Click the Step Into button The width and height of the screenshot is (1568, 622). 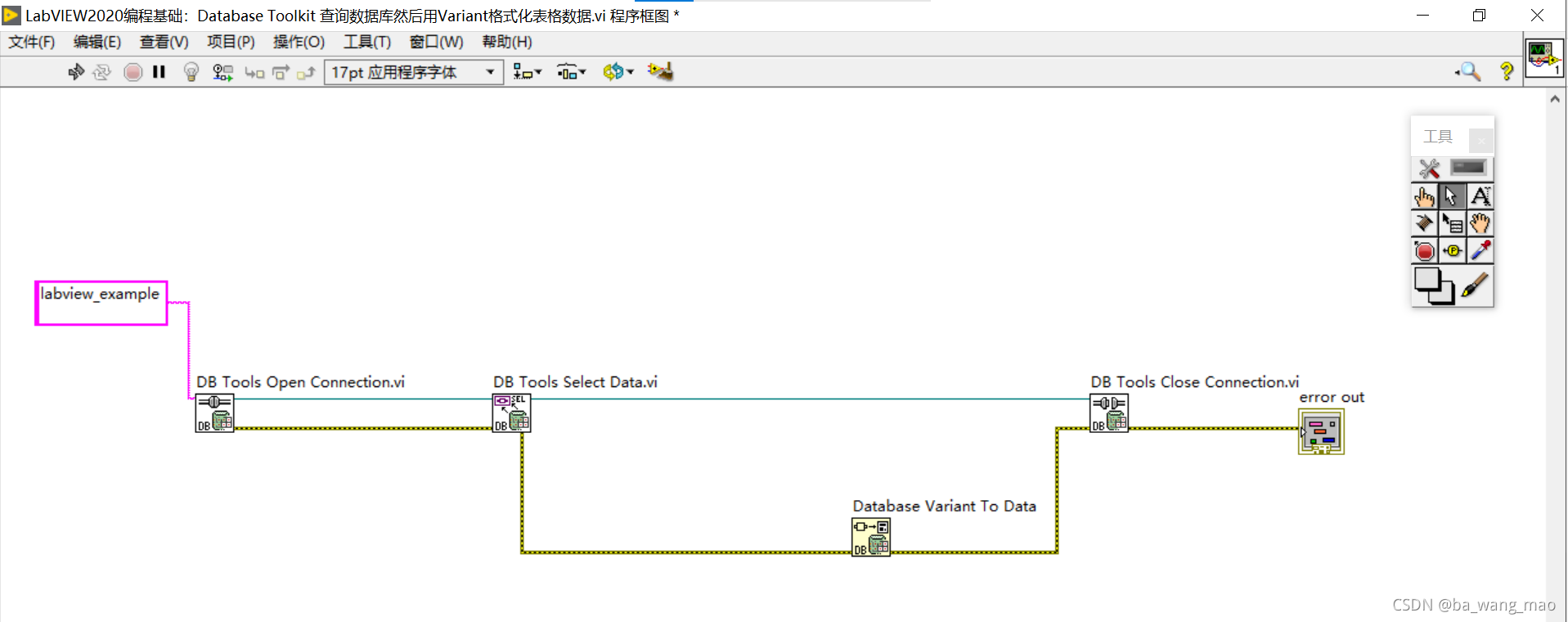click(x=254, y=73)
